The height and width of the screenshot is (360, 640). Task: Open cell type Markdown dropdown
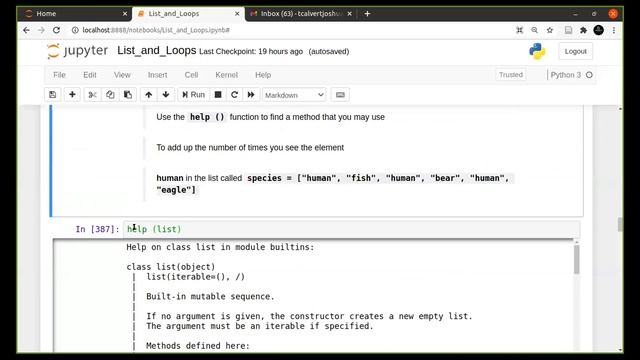[294, 95]
